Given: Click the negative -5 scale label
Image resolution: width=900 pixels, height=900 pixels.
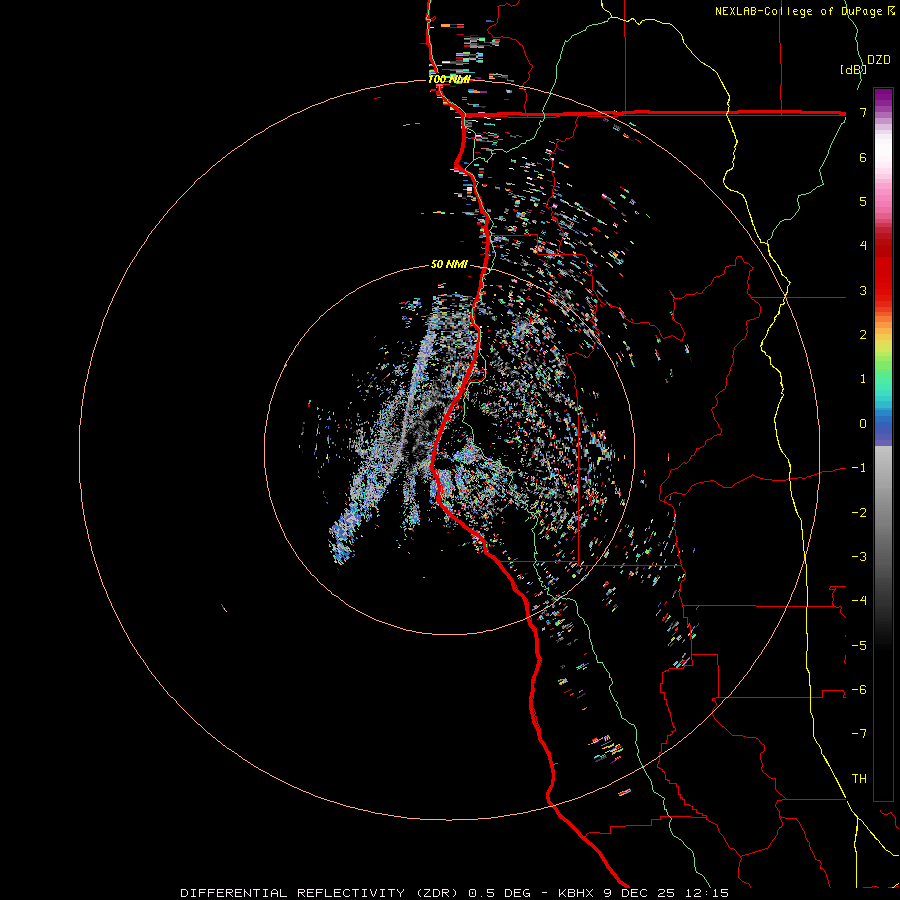Looking at the screenshot, I should point(859,645).
